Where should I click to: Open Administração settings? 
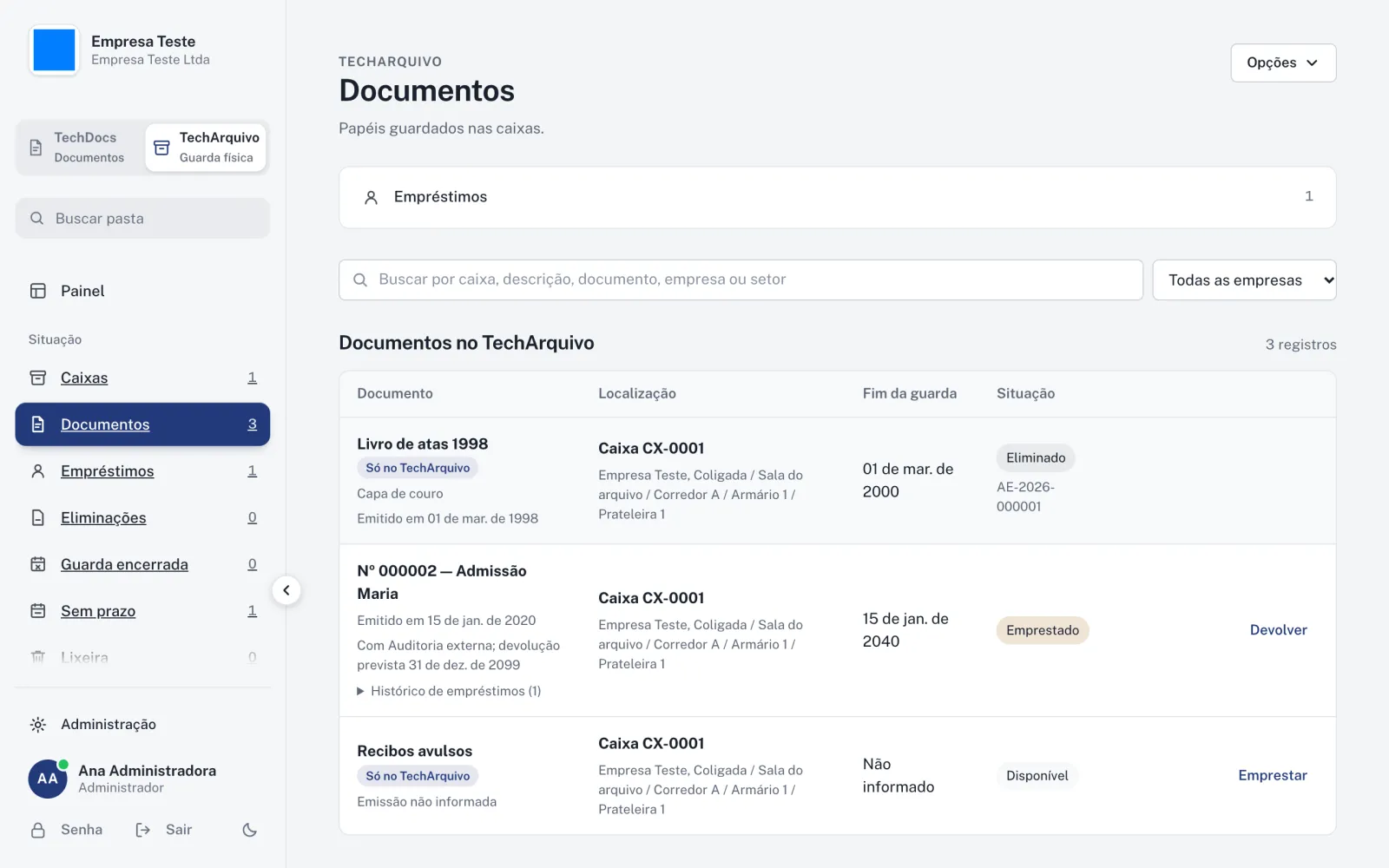click(x=142, y=724)
